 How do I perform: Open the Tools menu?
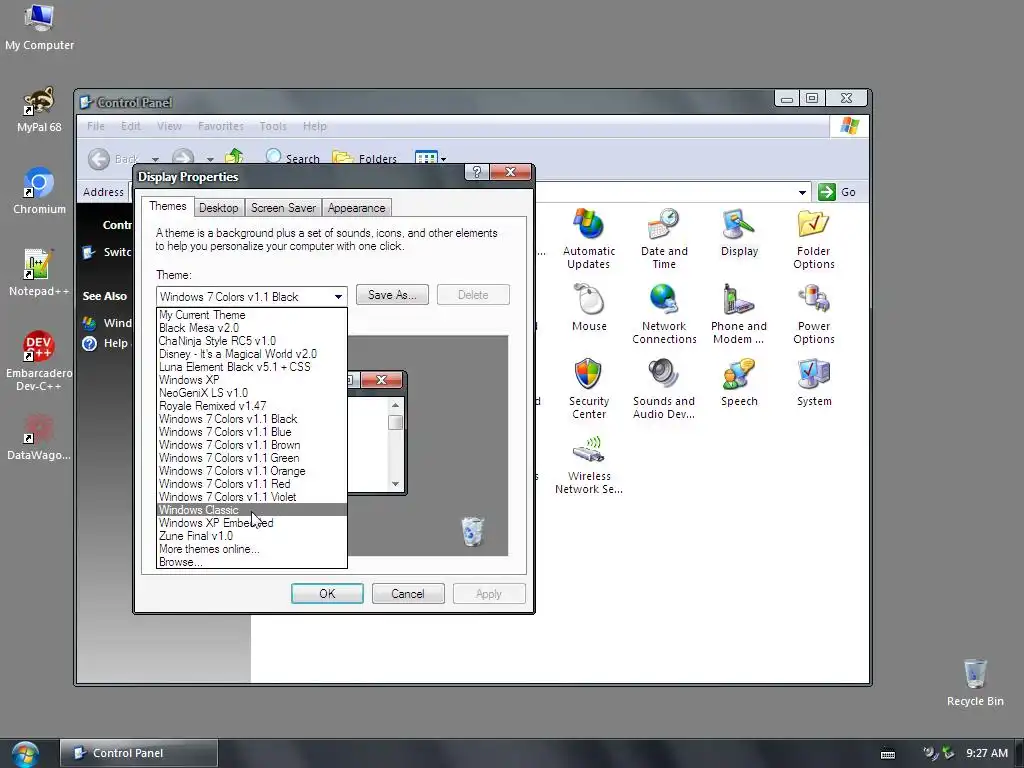[x=273, y=126]
